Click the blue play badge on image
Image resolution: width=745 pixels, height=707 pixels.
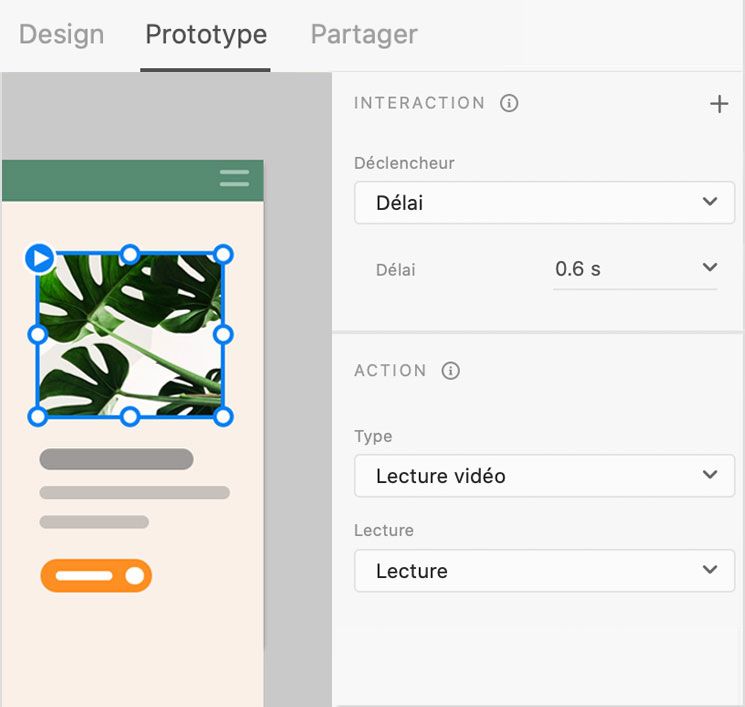pyautogui.click(x=39, y=258)
